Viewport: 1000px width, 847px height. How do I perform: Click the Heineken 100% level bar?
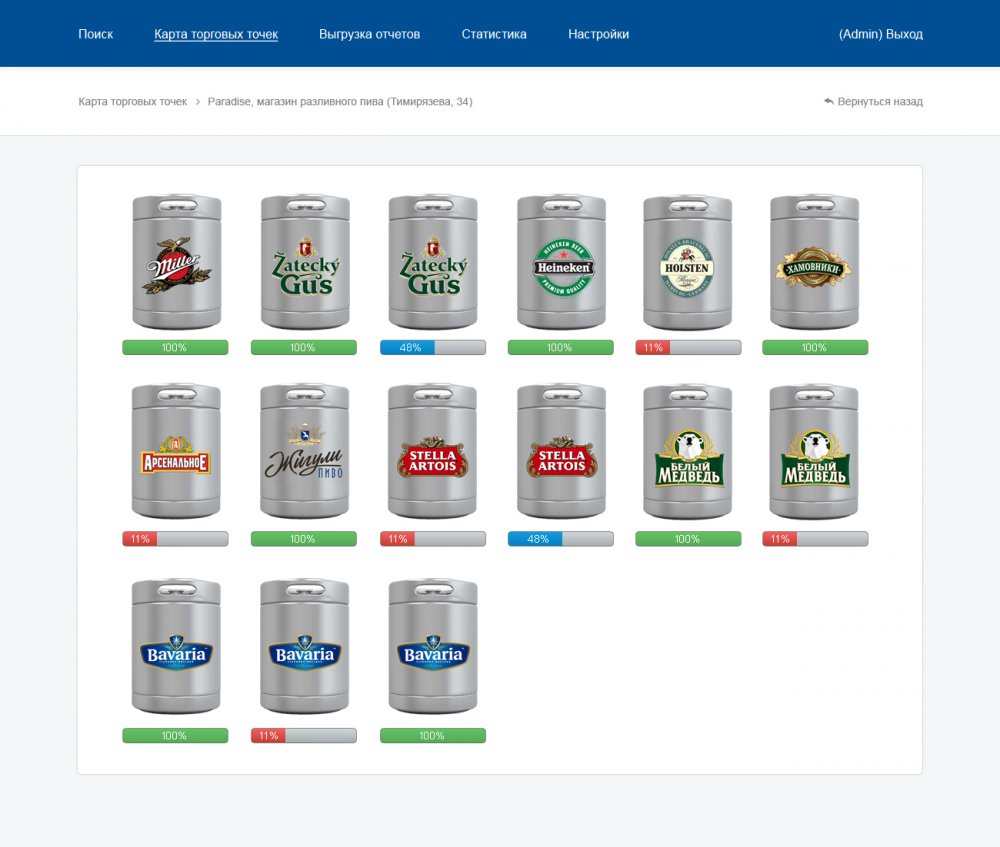pos(561,348)
